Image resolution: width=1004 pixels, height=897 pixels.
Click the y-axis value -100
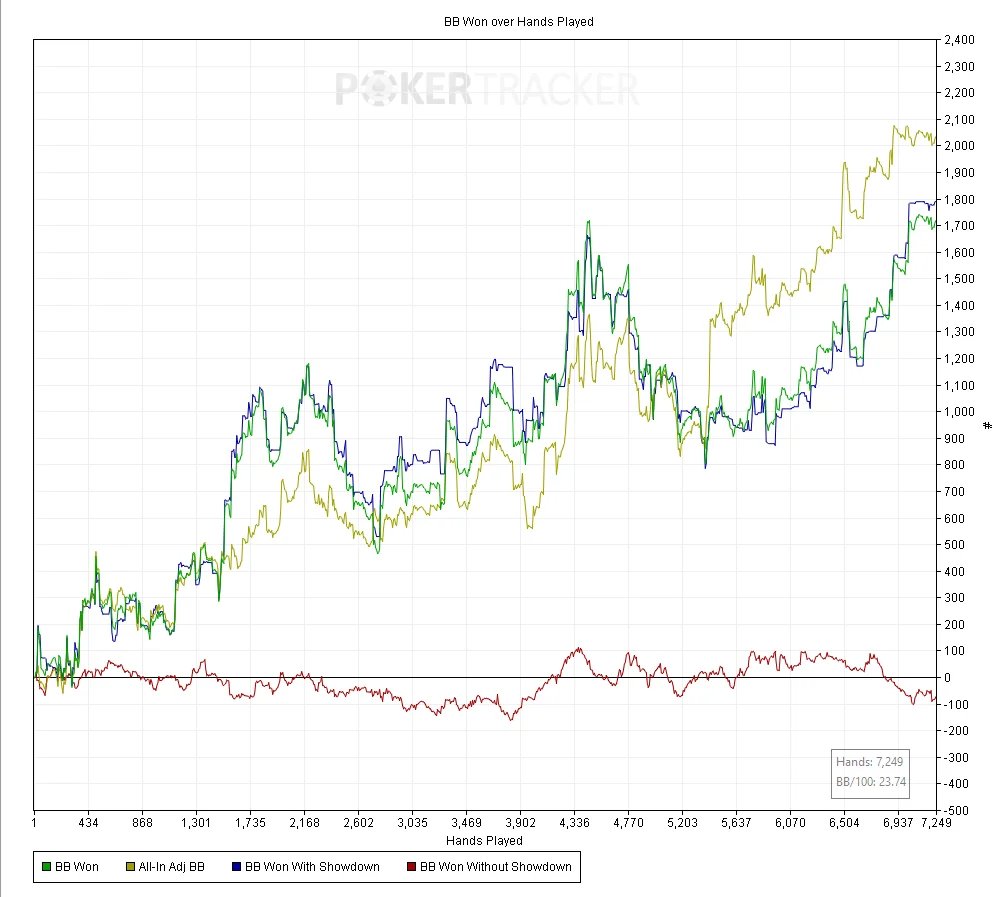pyautogui.click(x=955, y=704)
